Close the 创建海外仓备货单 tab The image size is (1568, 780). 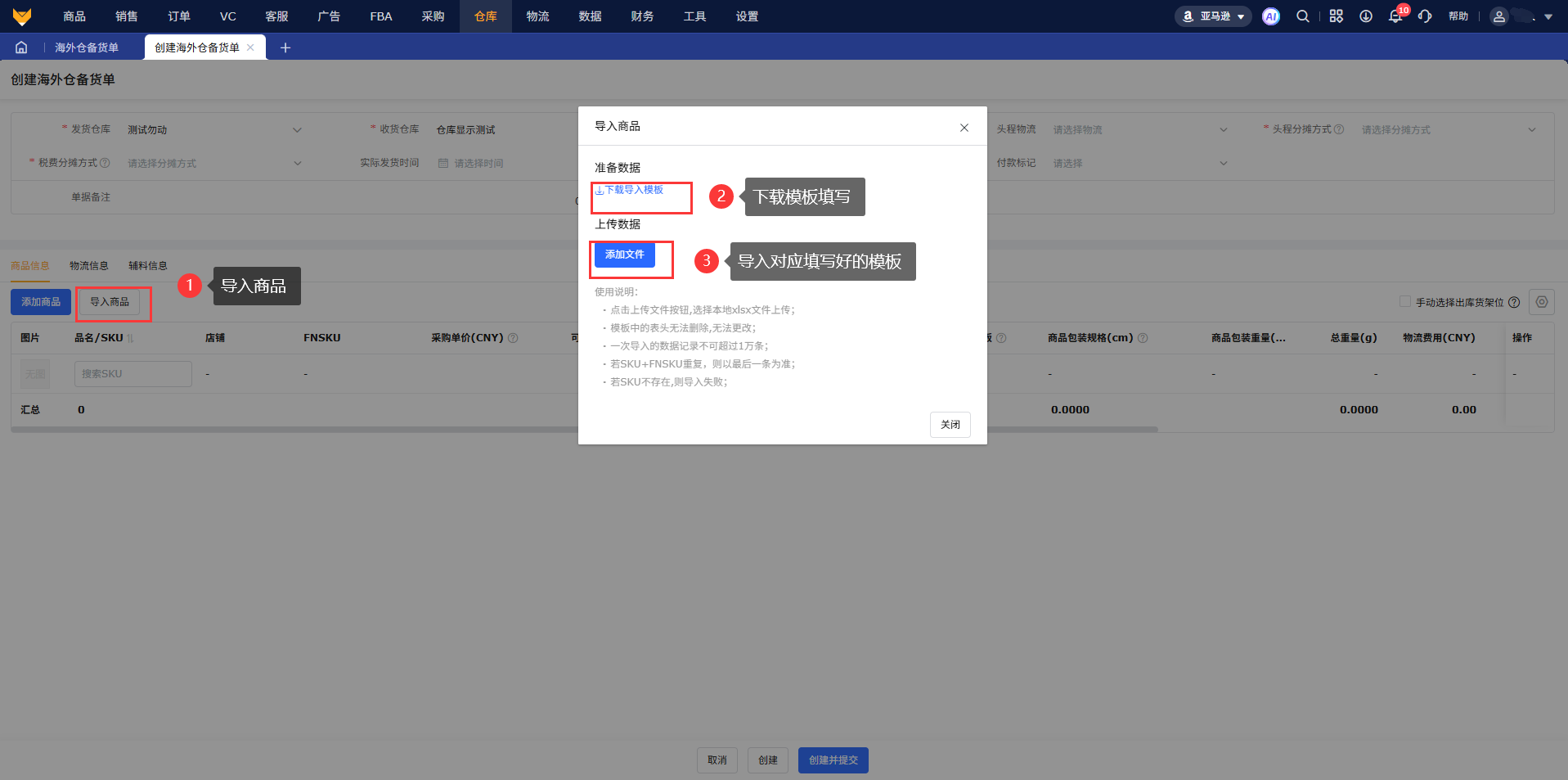click(250, 47)
